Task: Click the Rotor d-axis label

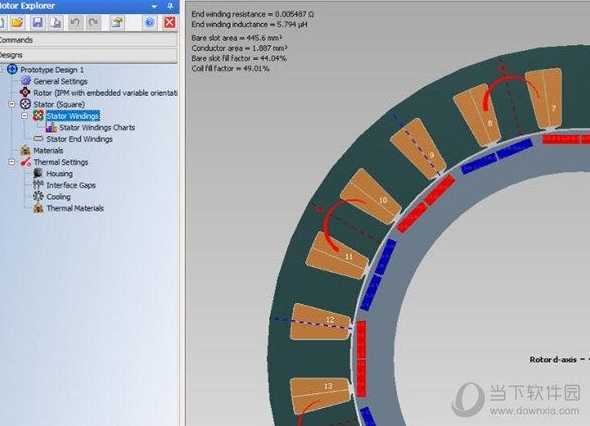Action: pos(553,359)
